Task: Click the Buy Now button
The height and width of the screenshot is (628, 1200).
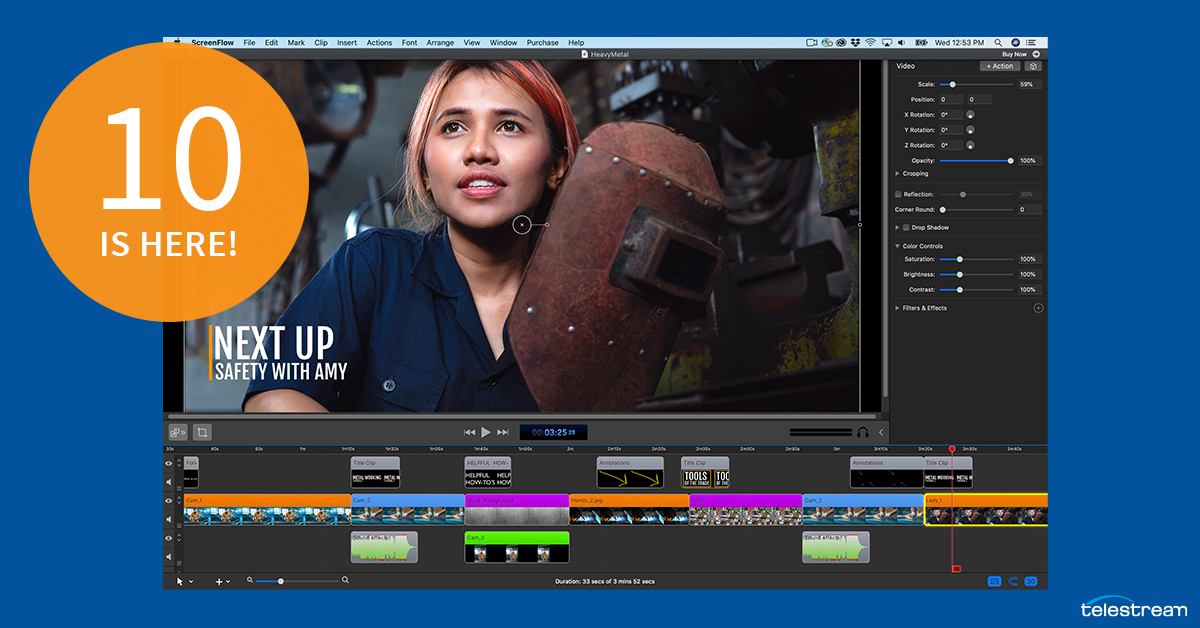Action: 1014,54
